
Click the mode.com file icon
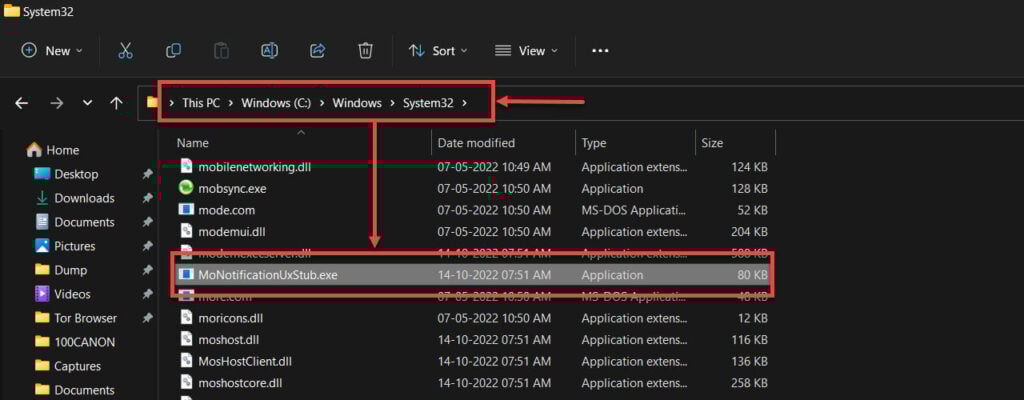186,210
